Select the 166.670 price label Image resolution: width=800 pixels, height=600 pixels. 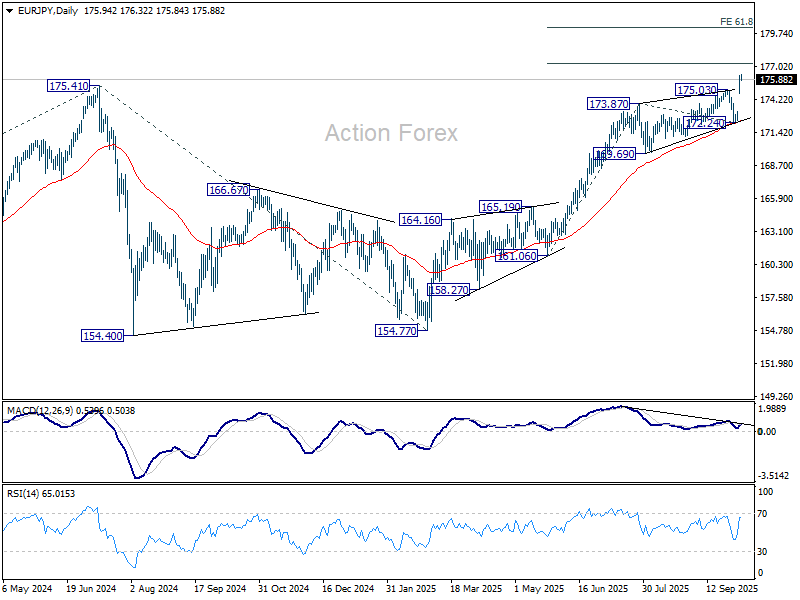229,190
